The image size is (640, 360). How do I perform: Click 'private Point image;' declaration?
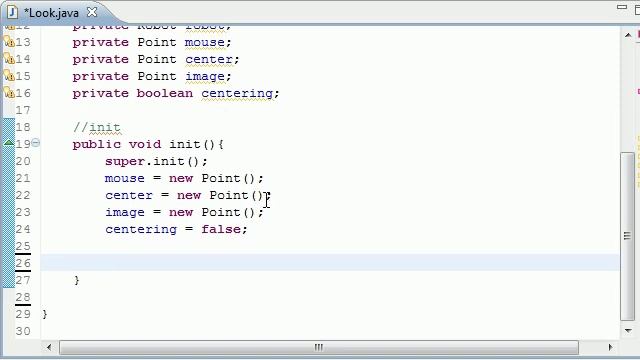tap(152, 76)
